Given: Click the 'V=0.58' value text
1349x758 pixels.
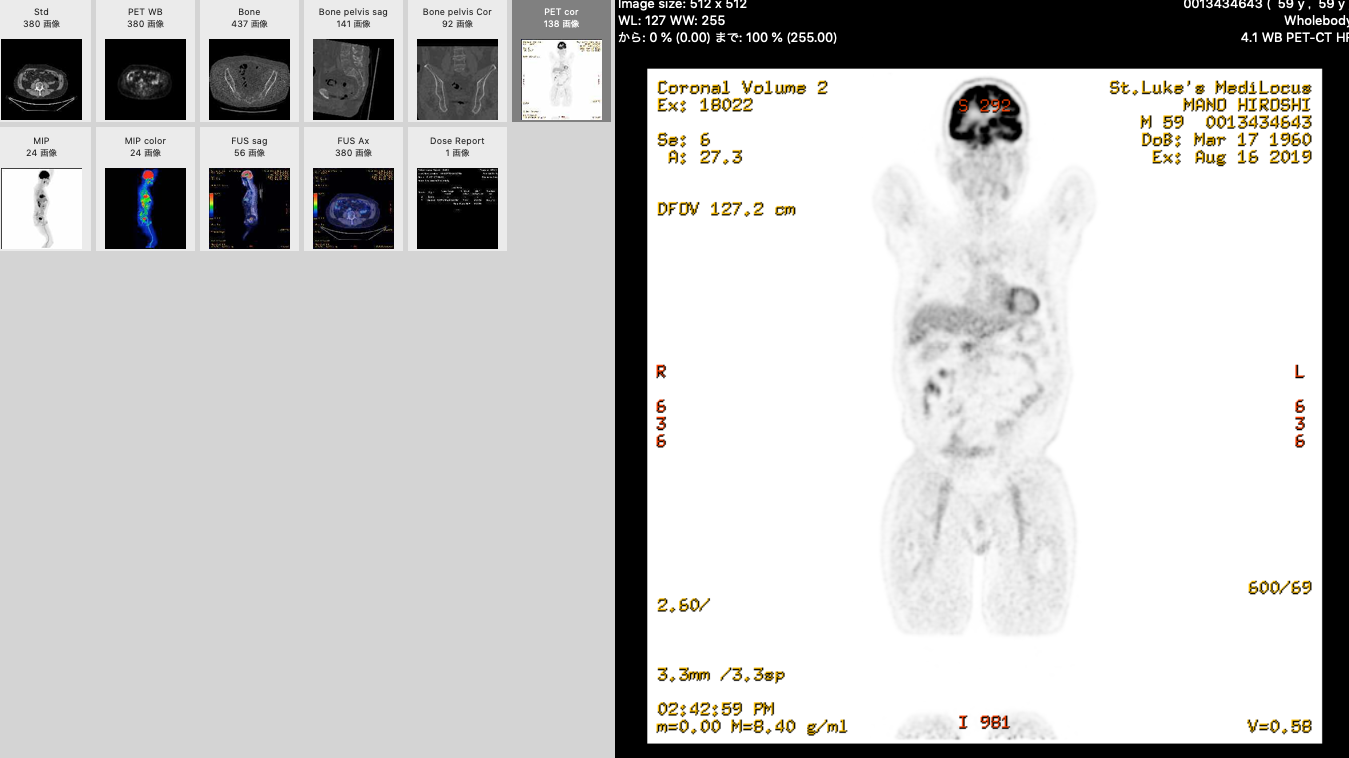Looking at the screenshot, I should pos(1279,727).
